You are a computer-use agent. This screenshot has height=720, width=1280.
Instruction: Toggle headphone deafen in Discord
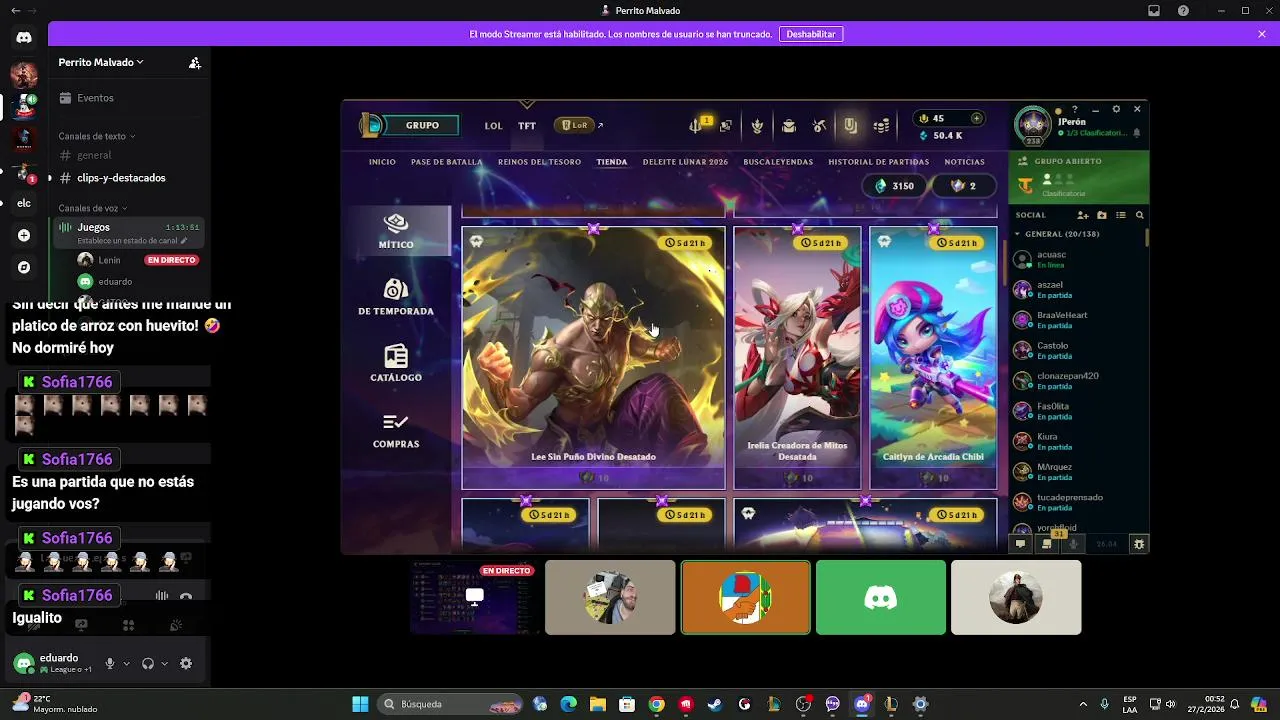click(x=148, y=663)
